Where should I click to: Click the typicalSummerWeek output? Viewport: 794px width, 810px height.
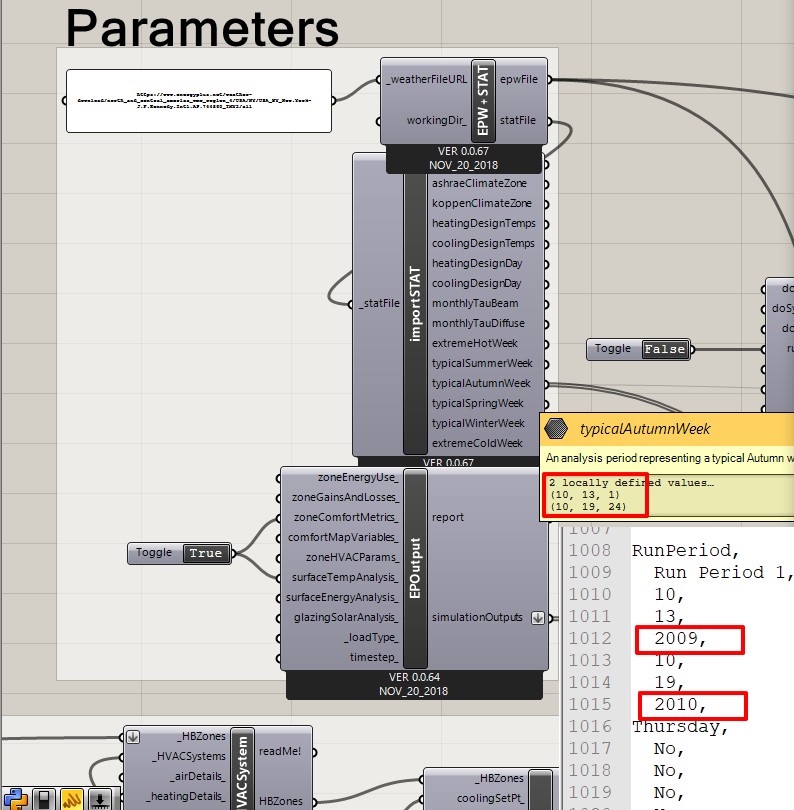pyautogui.click(x=482, y=364)
